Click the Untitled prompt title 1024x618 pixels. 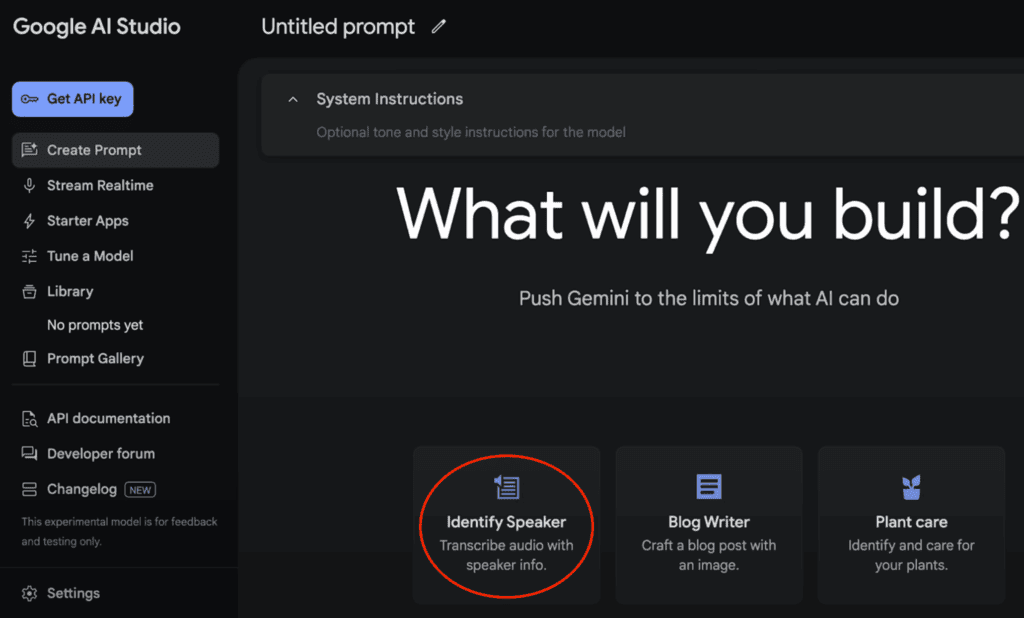[x=338, y=27]
